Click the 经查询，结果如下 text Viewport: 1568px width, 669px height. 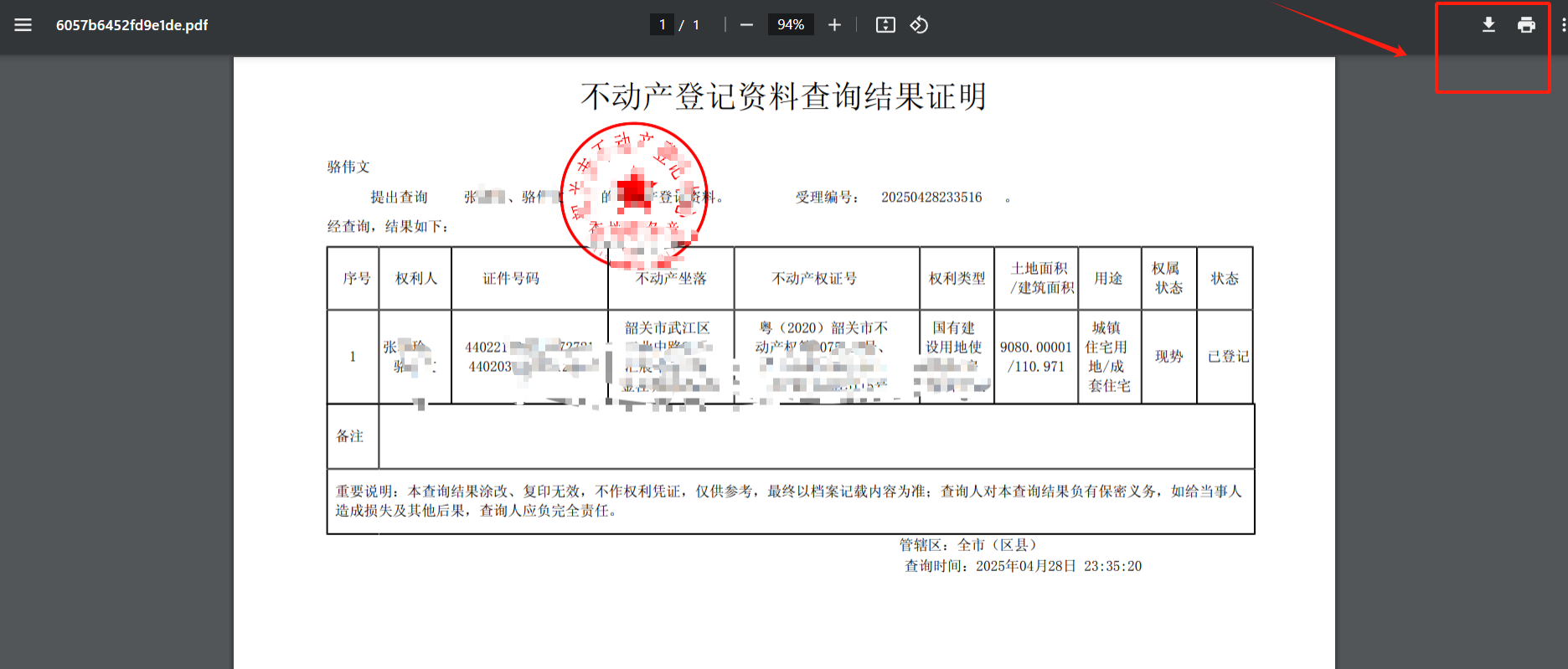pos(388,227)
